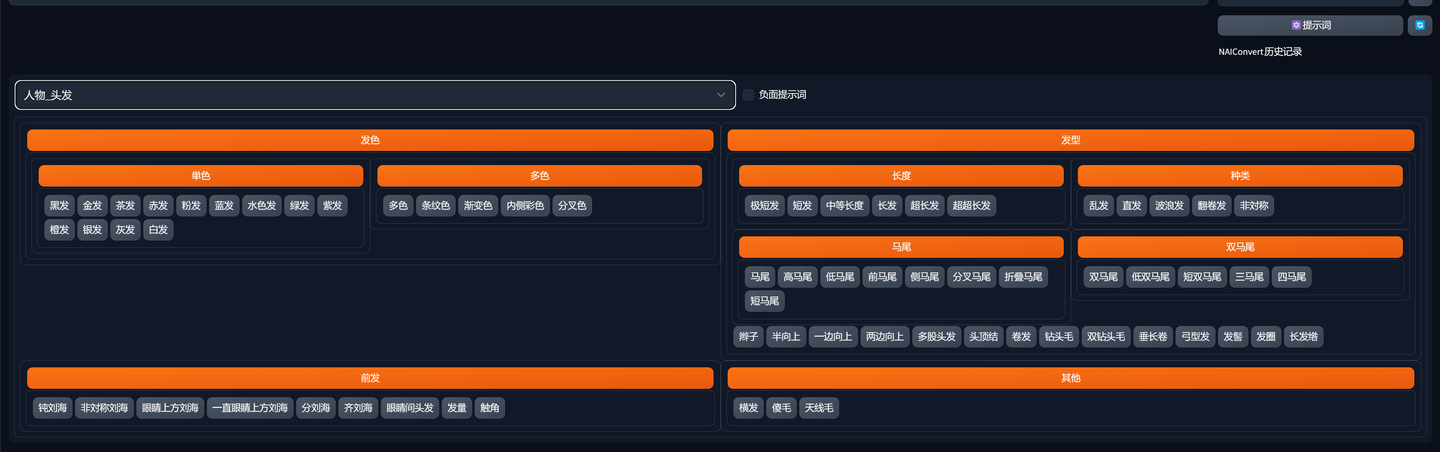
Task: Select the 长发绺 tag
Action: pyautogui.click(x=1304, y=337)
